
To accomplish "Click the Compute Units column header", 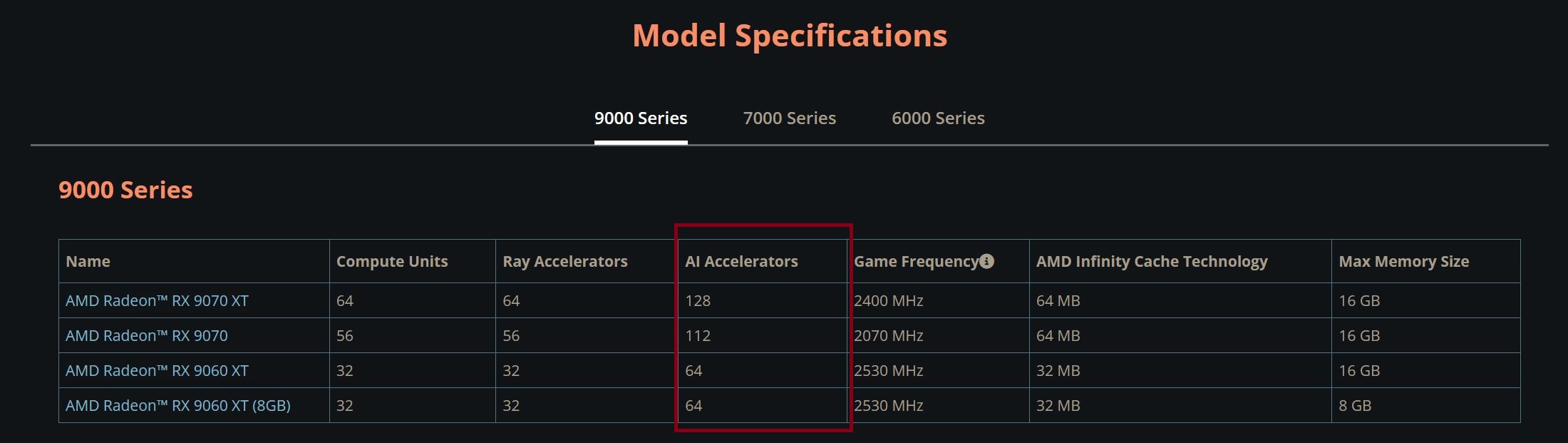I will (392, 262).
